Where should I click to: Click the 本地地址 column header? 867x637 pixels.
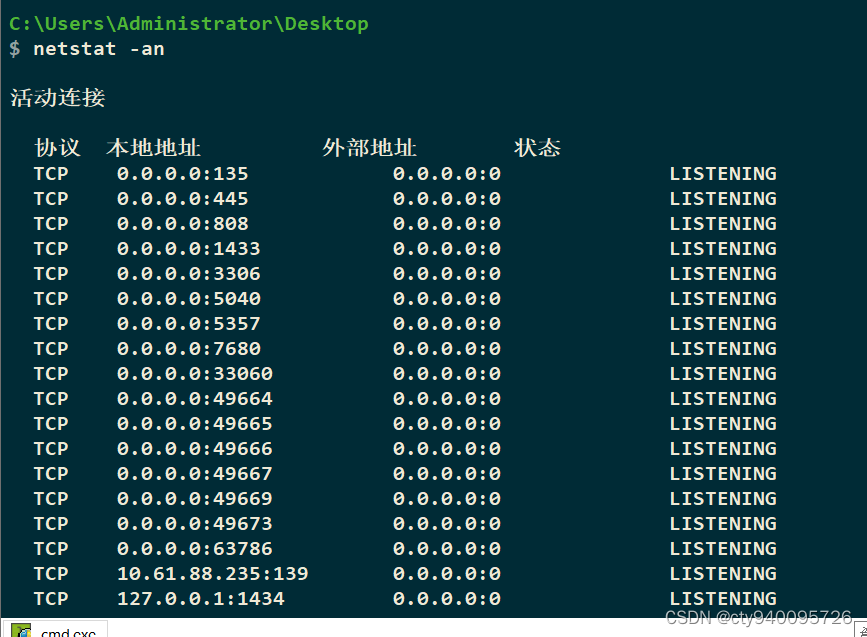[x=153, y=148]
